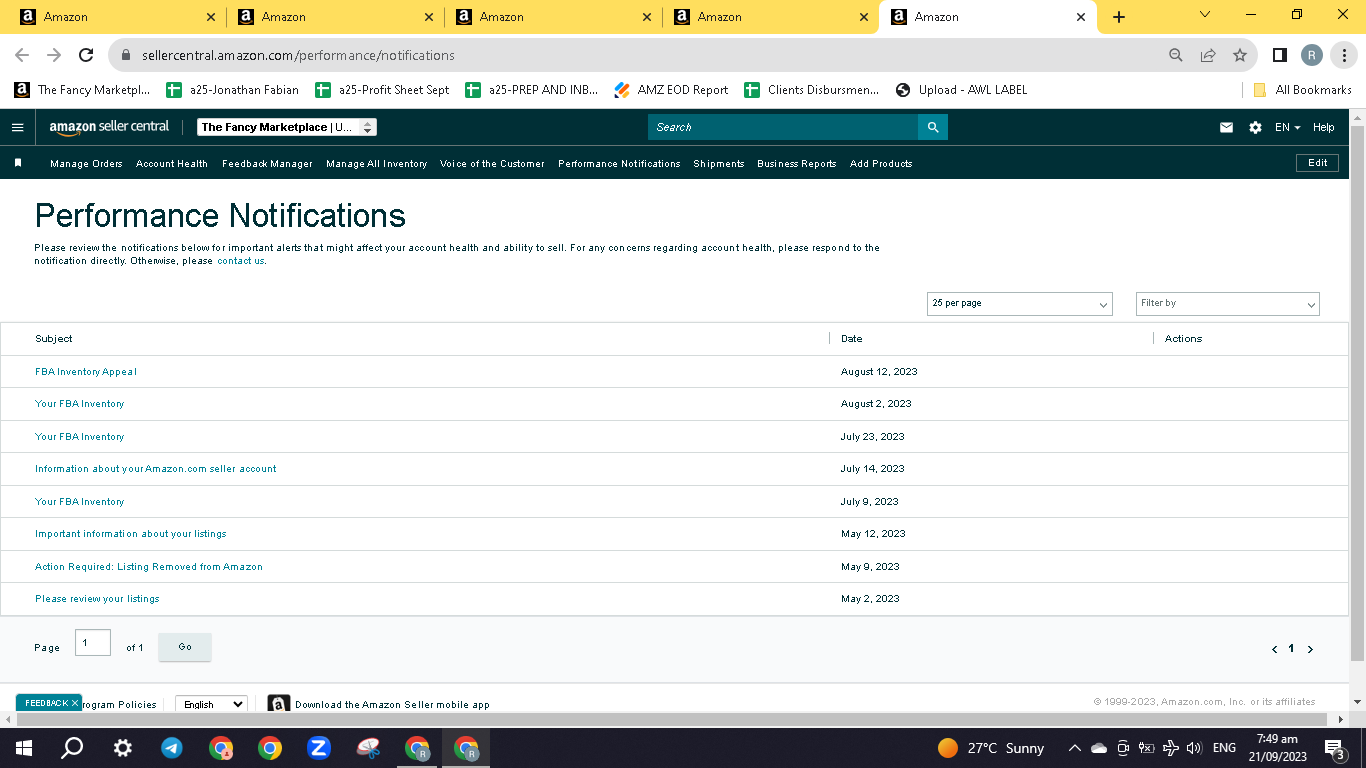1366x768 pixels.
Task: Click the Amazon Seller Central logo
Action: coord(109,127)
